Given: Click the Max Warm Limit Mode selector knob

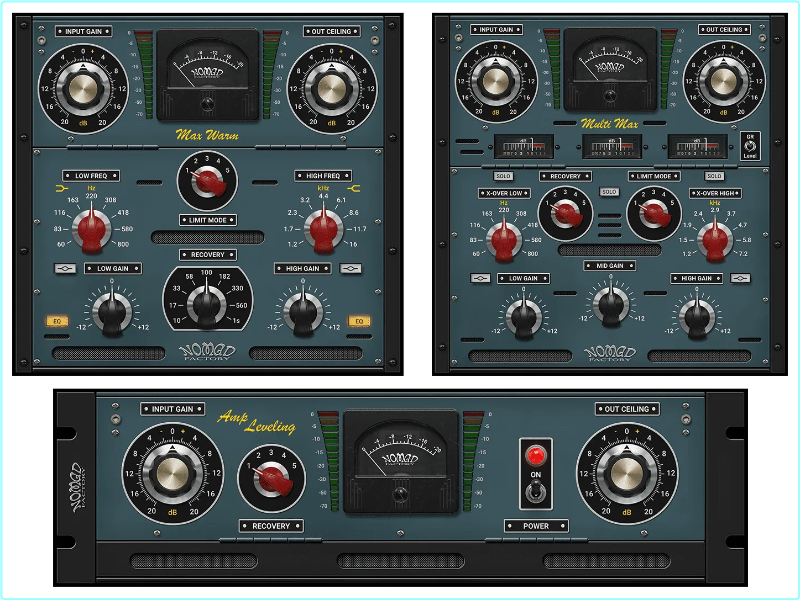Looking at the screenshot, I should point(207,181).
